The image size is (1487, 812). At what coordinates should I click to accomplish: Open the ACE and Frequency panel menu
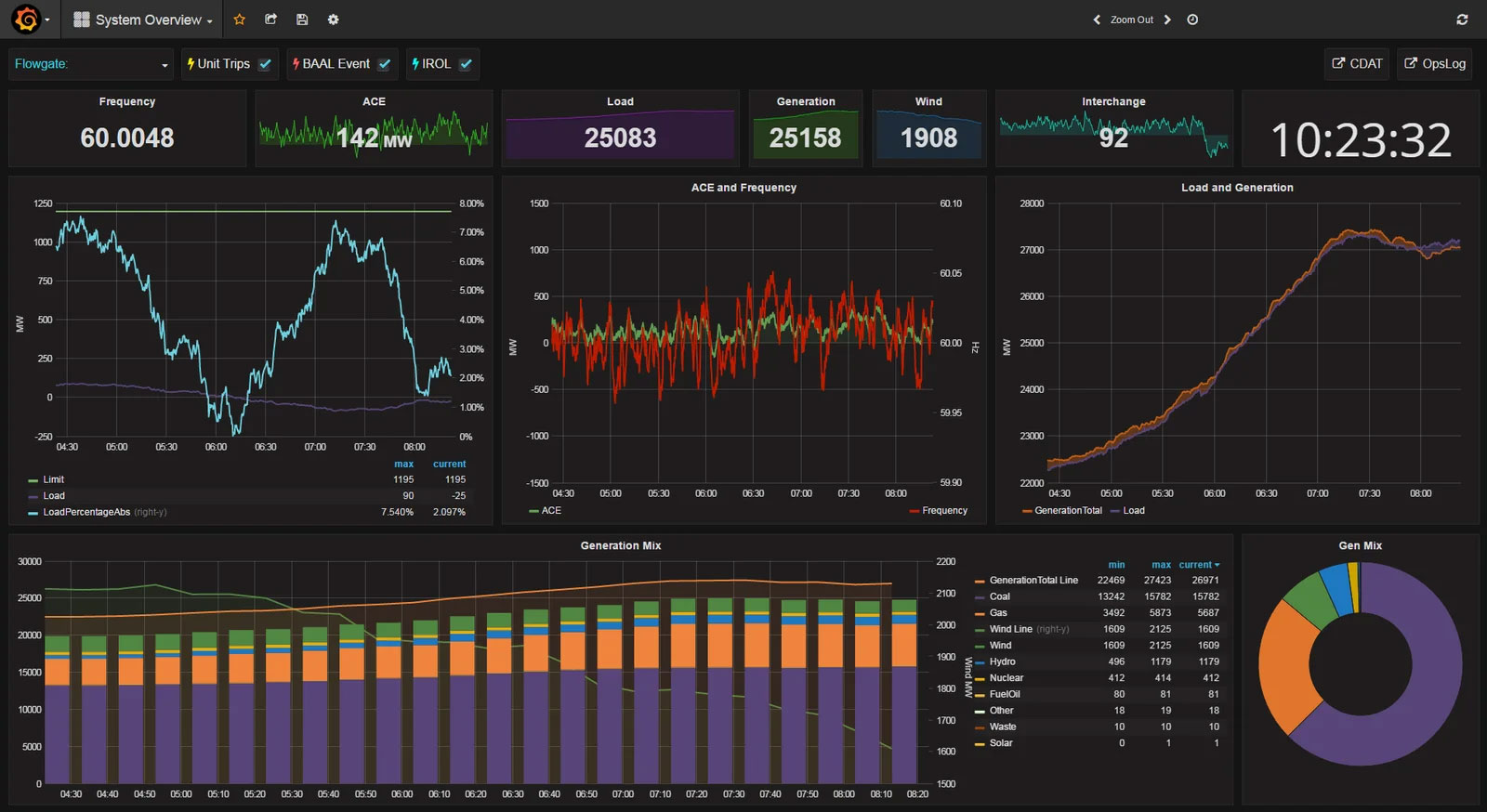[x=743, y=188]
